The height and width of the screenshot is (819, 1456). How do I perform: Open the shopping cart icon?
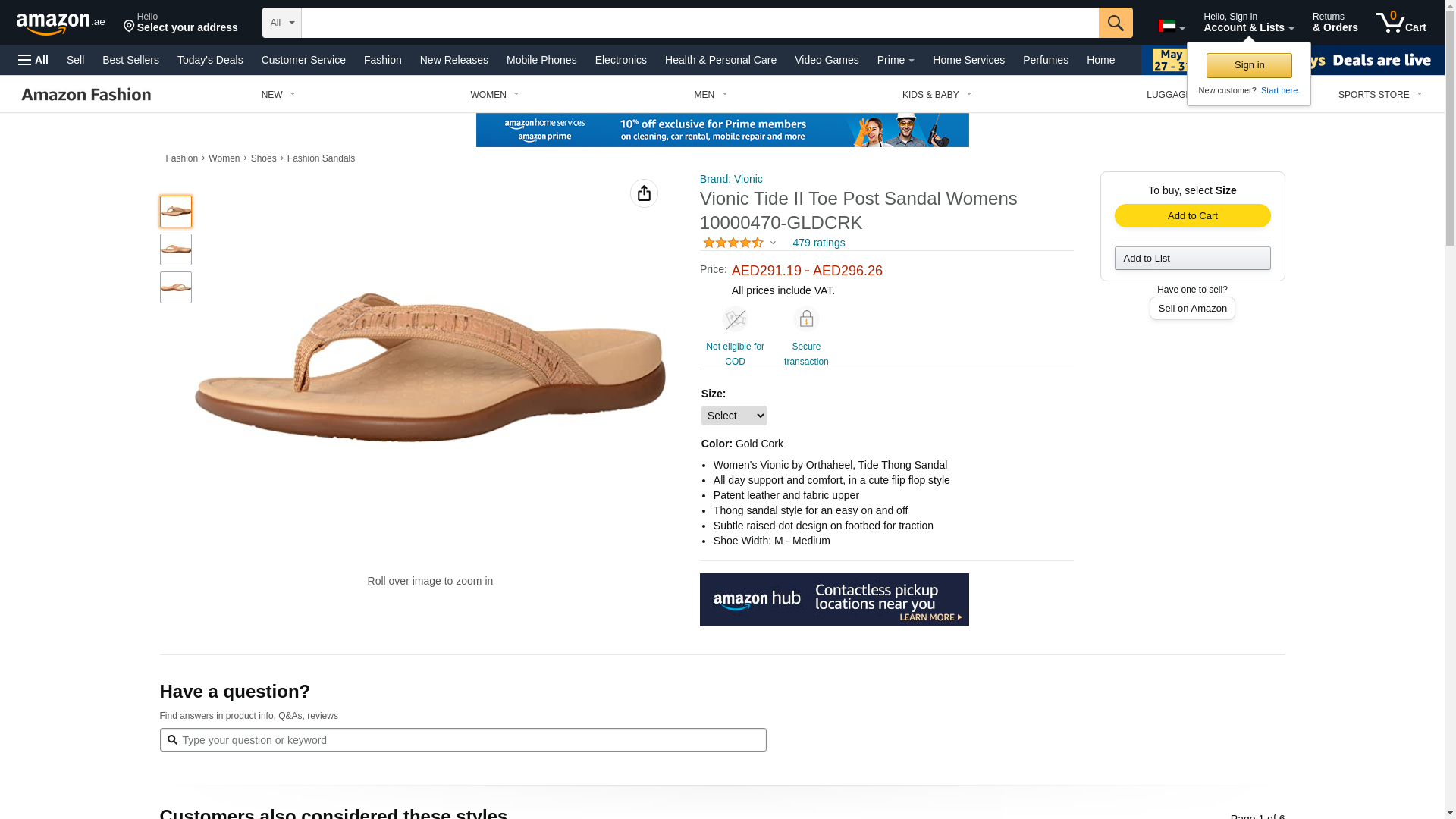[x=1401, y=22]
